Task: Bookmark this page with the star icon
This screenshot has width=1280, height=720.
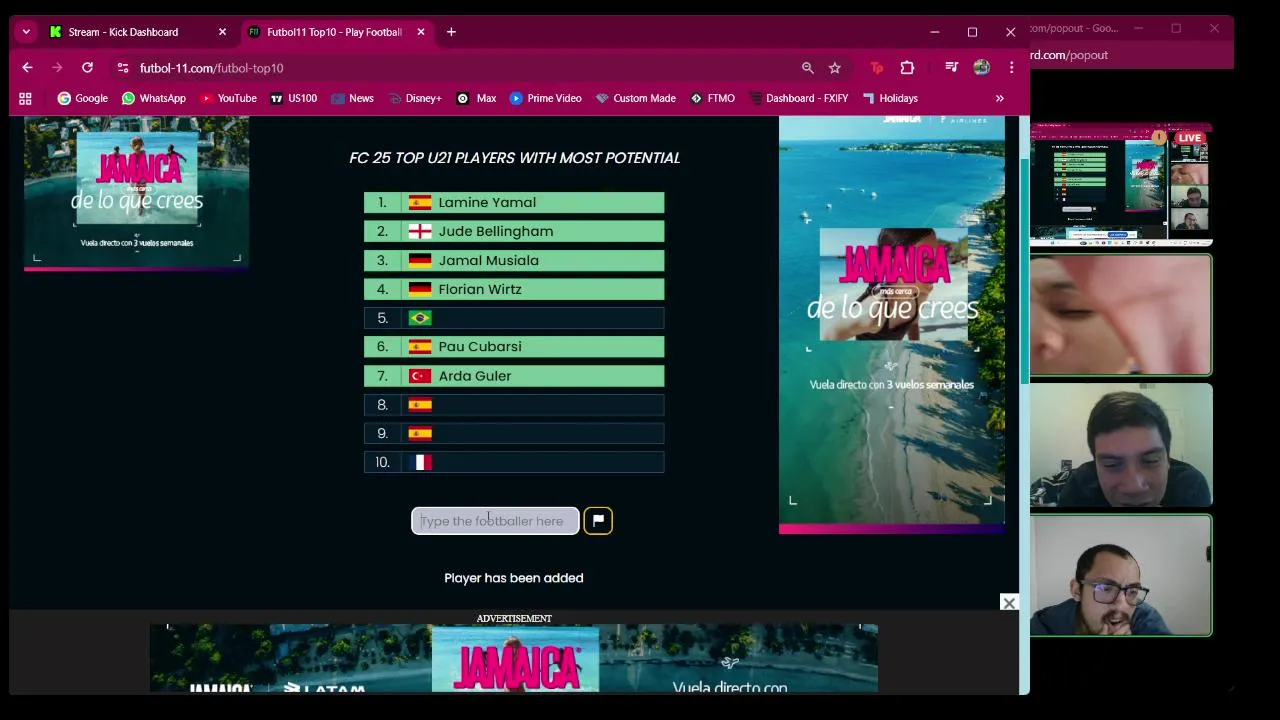Action: coord(835,68)
